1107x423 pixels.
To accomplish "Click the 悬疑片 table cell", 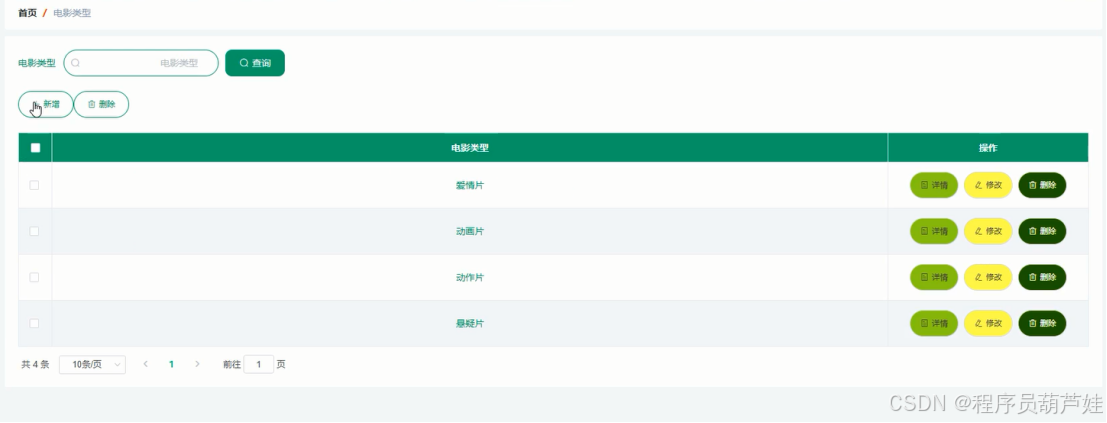I will point(470,323).
